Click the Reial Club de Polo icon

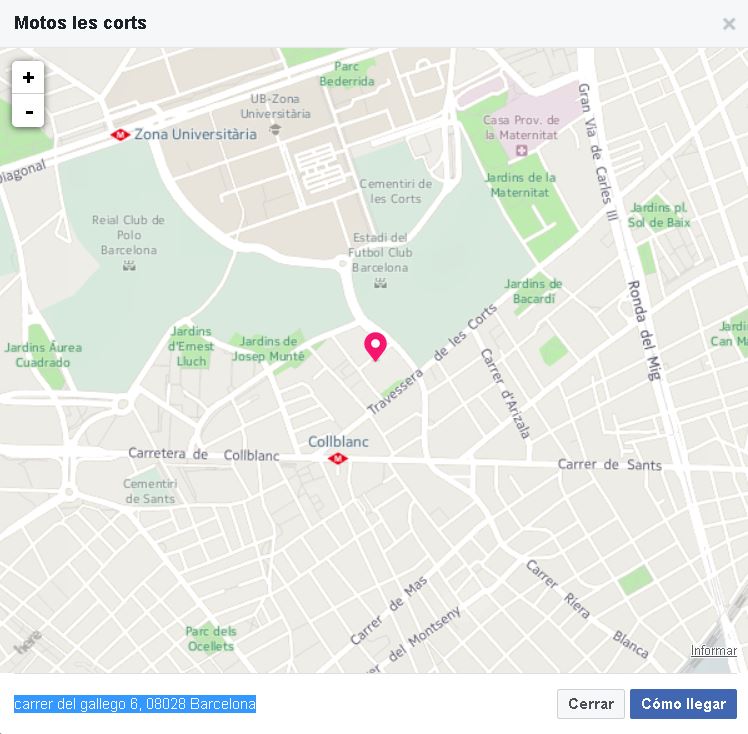129,266
